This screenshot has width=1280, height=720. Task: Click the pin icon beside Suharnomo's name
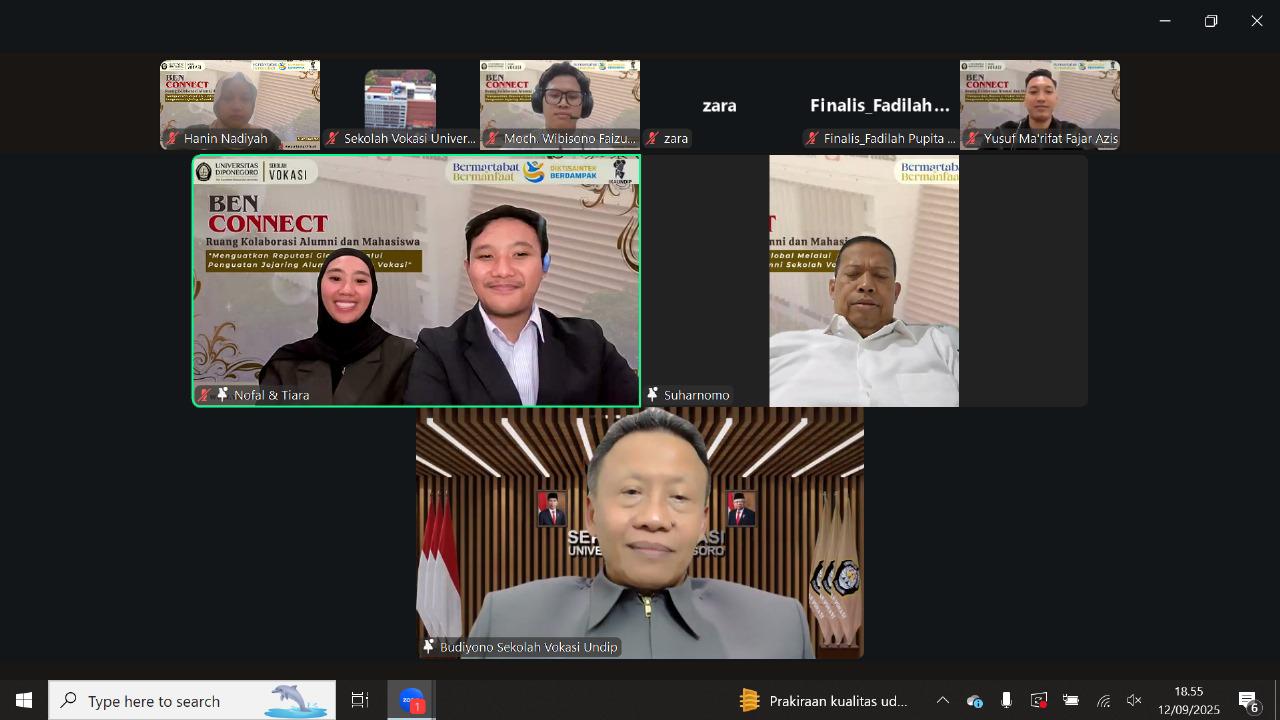[x=652, y=395]
